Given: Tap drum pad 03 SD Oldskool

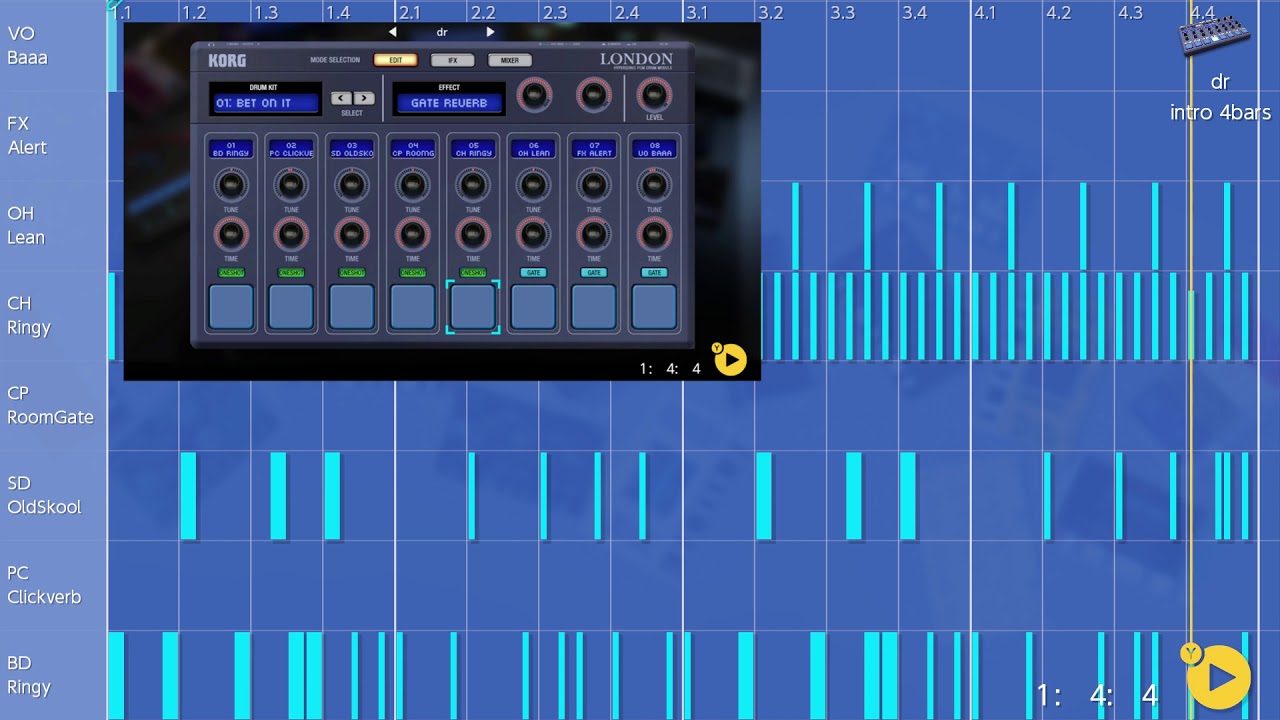Looking at the screenshot, I should pyautogui.click(x=352, y=307).
